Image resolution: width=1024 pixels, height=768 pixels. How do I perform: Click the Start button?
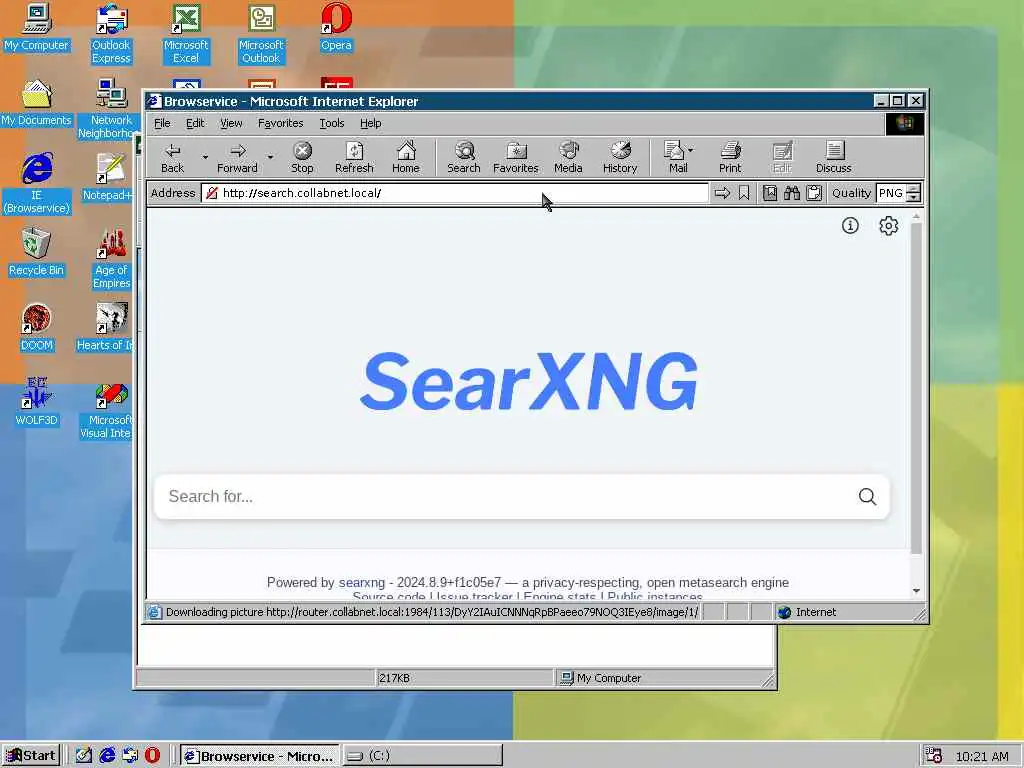tap(31, 756)
